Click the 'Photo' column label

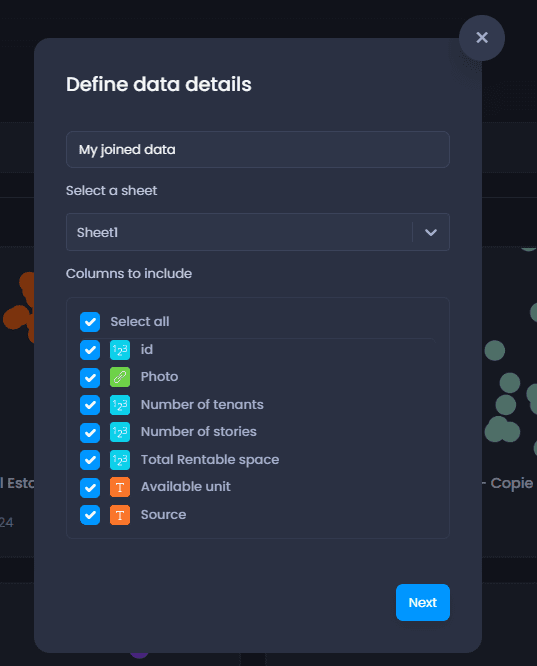(159, 377)
